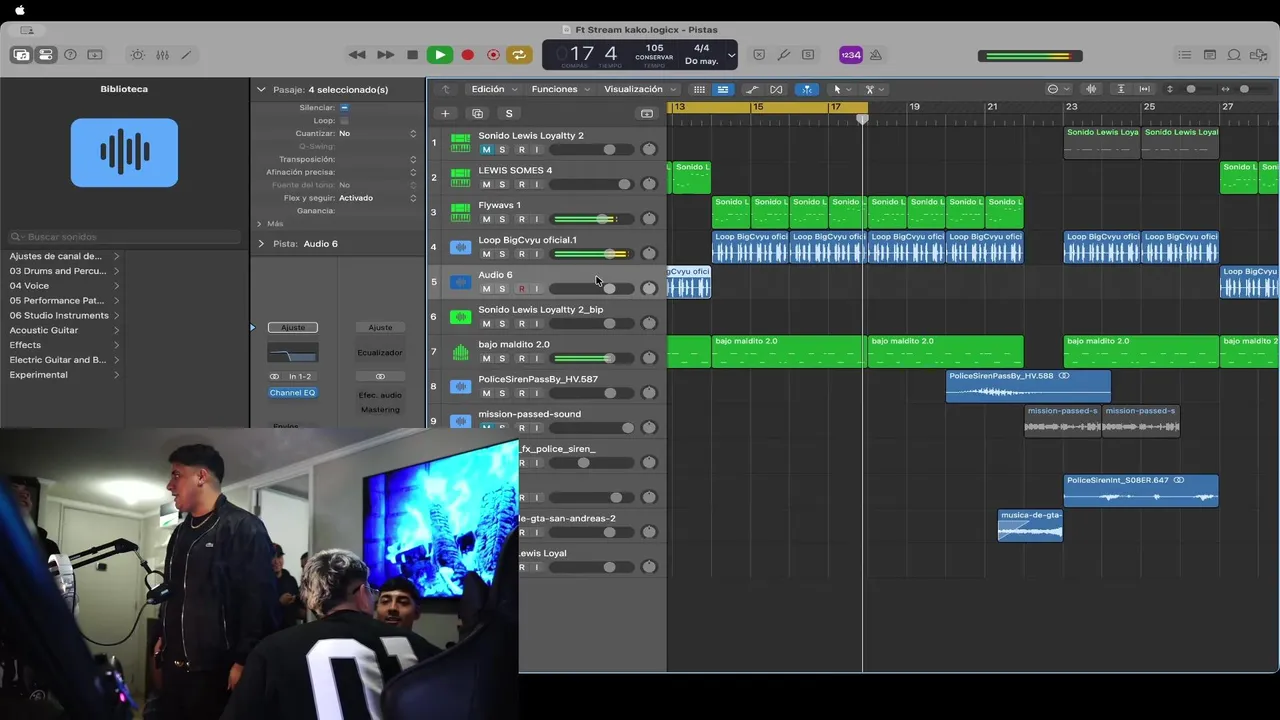This screenshot has height=720, width=1280.
Task: Solo the LEWIS SOMES 4 track
Action: pyautogui.click(x=502, y=185)
